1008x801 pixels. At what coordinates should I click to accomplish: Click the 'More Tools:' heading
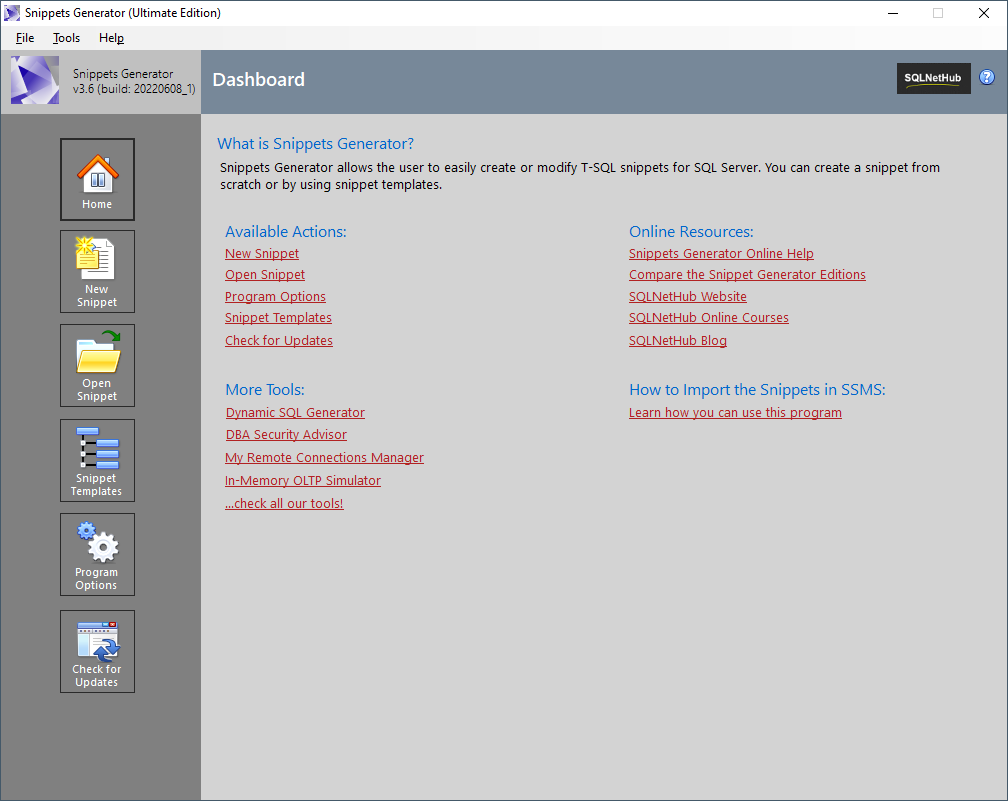(x=265, y=390)
